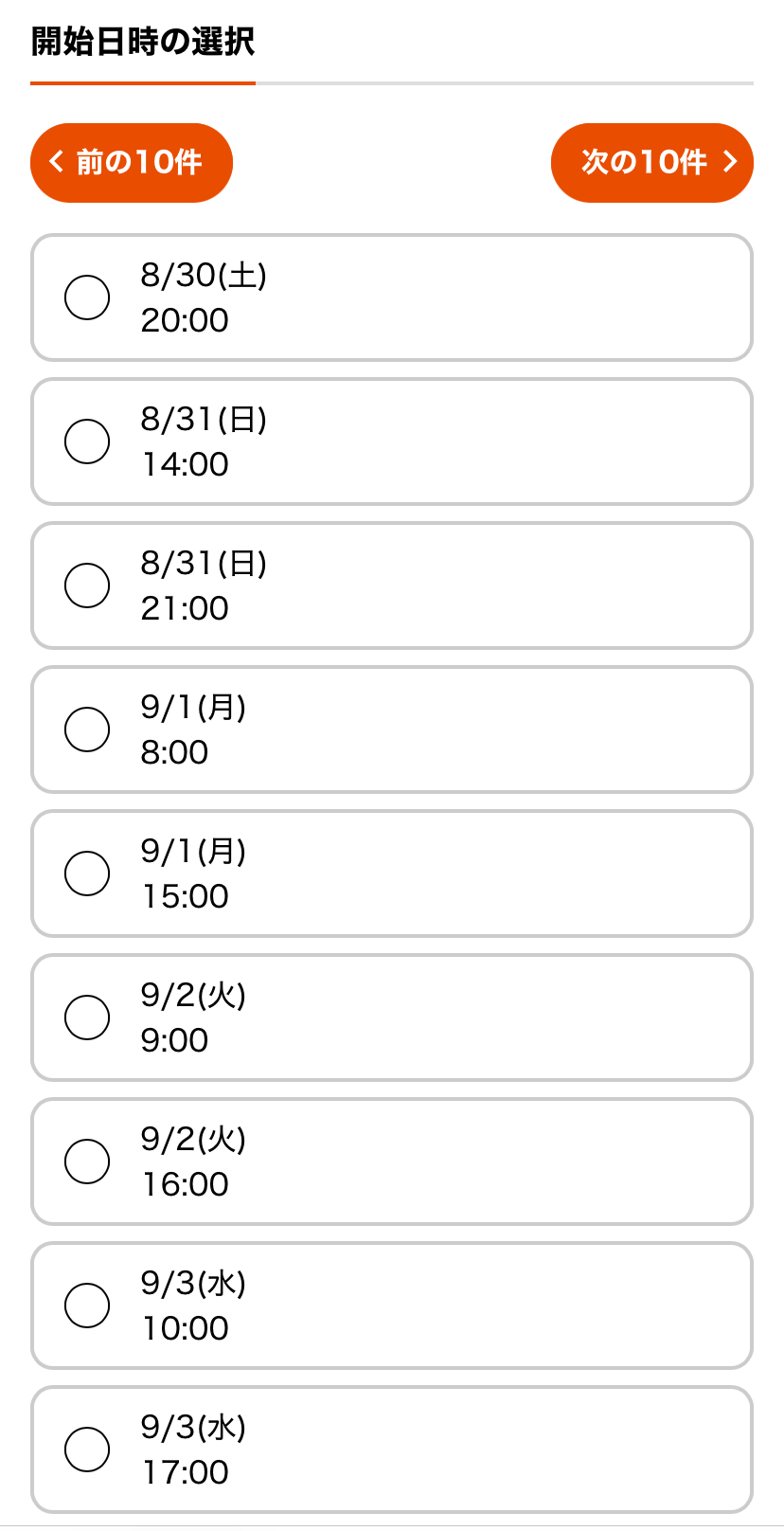The width and height of the screenshot is (784, 1531).
Task: Click the 16:00 time text under 9/2(火)
Action: tap(185, 1184)
